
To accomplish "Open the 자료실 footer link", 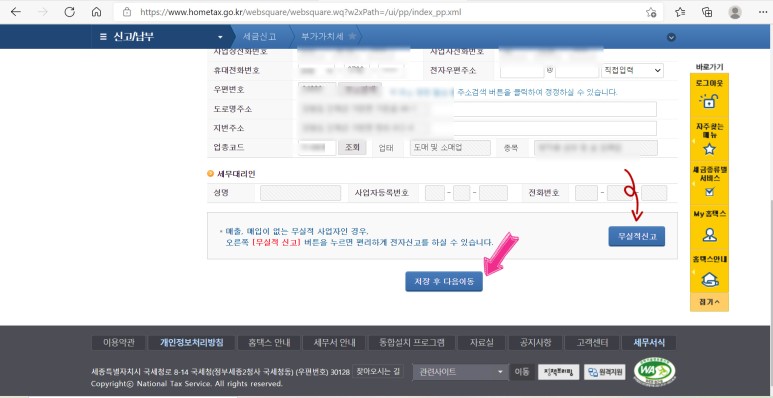I will click(482, 342).
